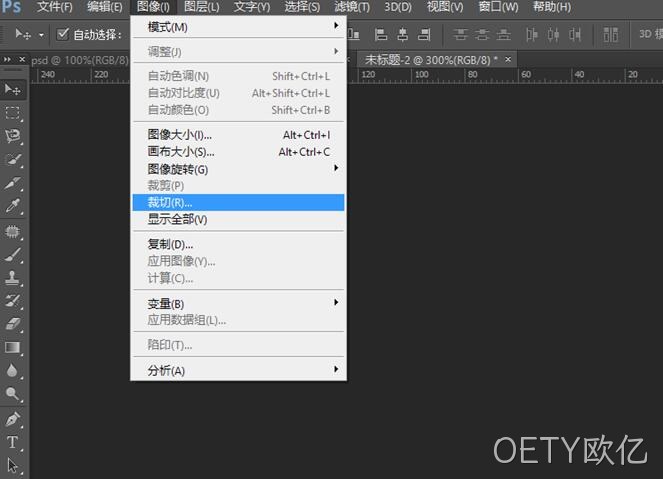Viewport: 663px width, 479px height.
Task: Select the Eraser tool
Action: click(x=12, y=324)
